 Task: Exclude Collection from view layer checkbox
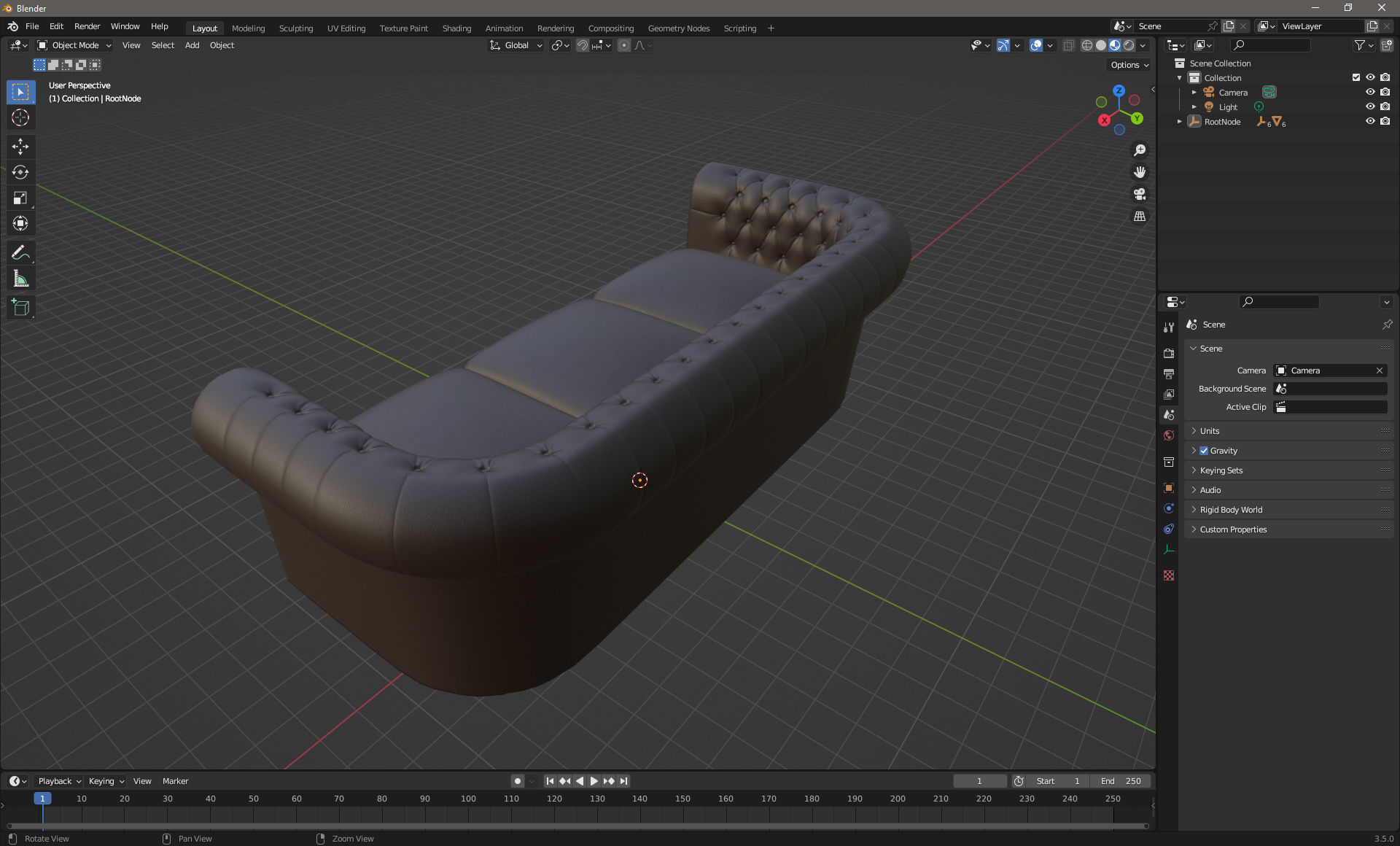[1356, 77]
